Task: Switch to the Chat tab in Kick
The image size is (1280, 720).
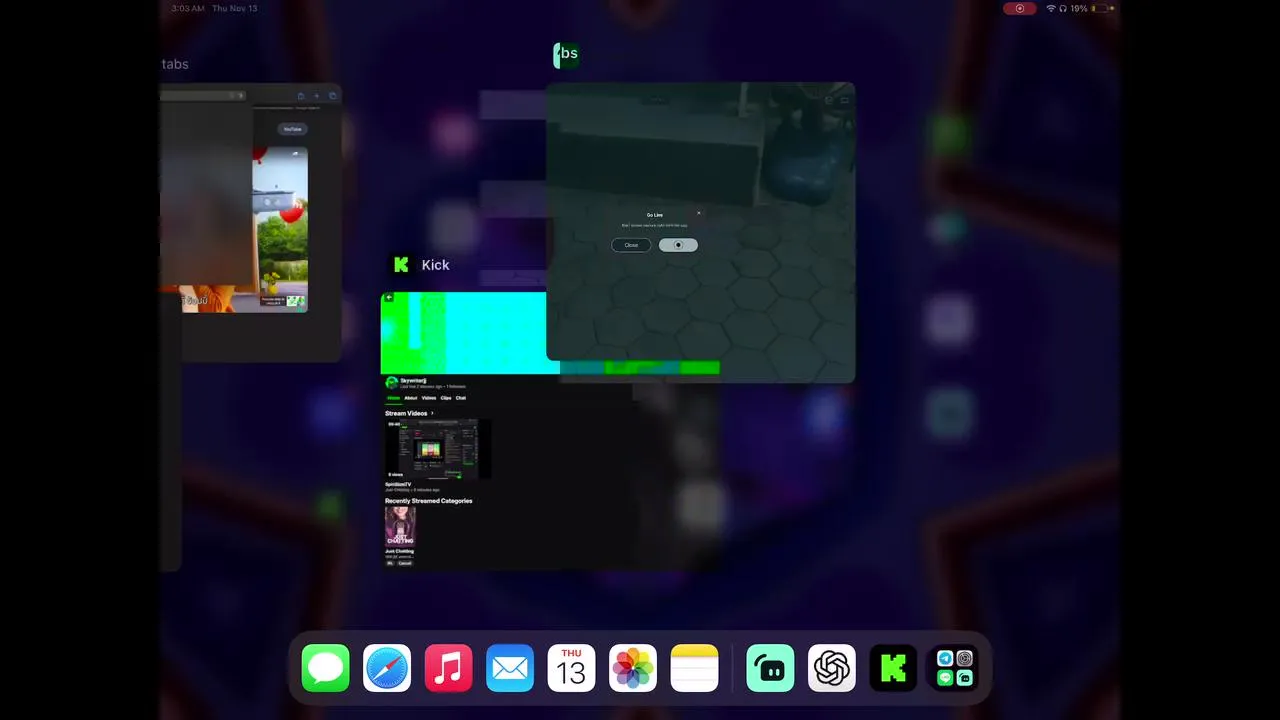Action: (x=461, y=398)
